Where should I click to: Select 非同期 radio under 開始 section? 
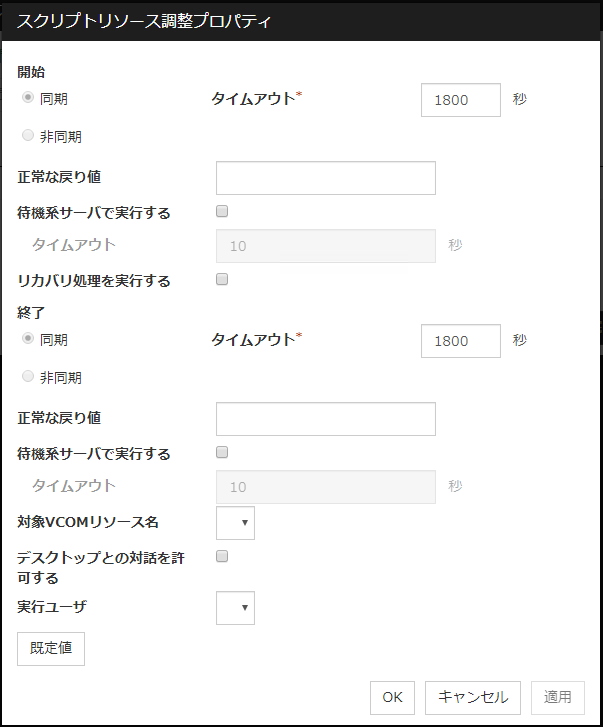(x=28, y=136)
